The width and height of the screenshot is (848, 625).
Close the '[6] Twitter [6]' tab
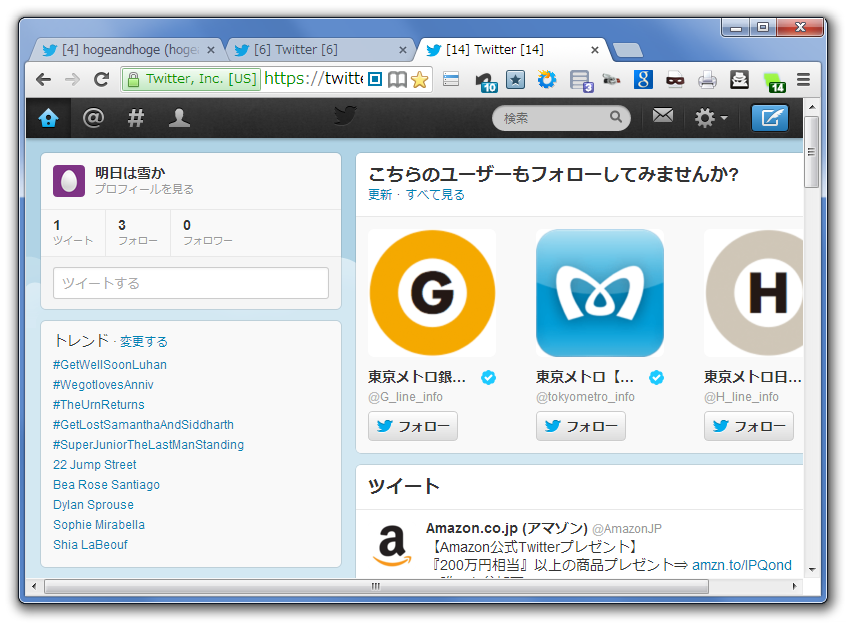point(403,50)
